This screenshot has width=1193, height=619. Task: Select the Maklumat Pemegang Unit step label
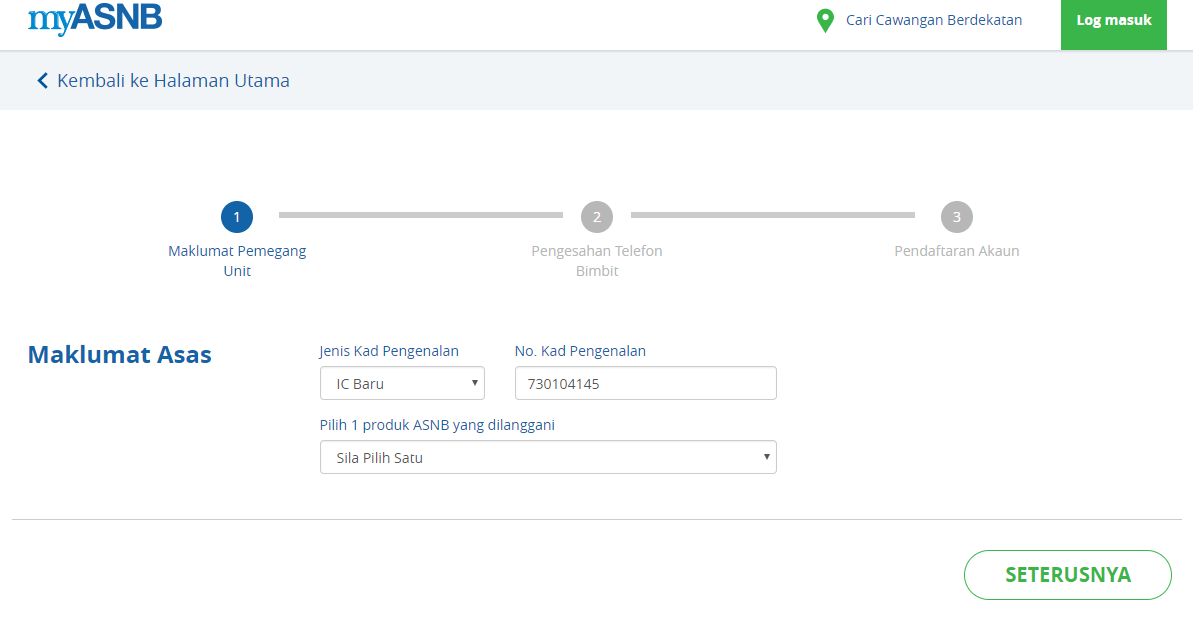point(237,261)
